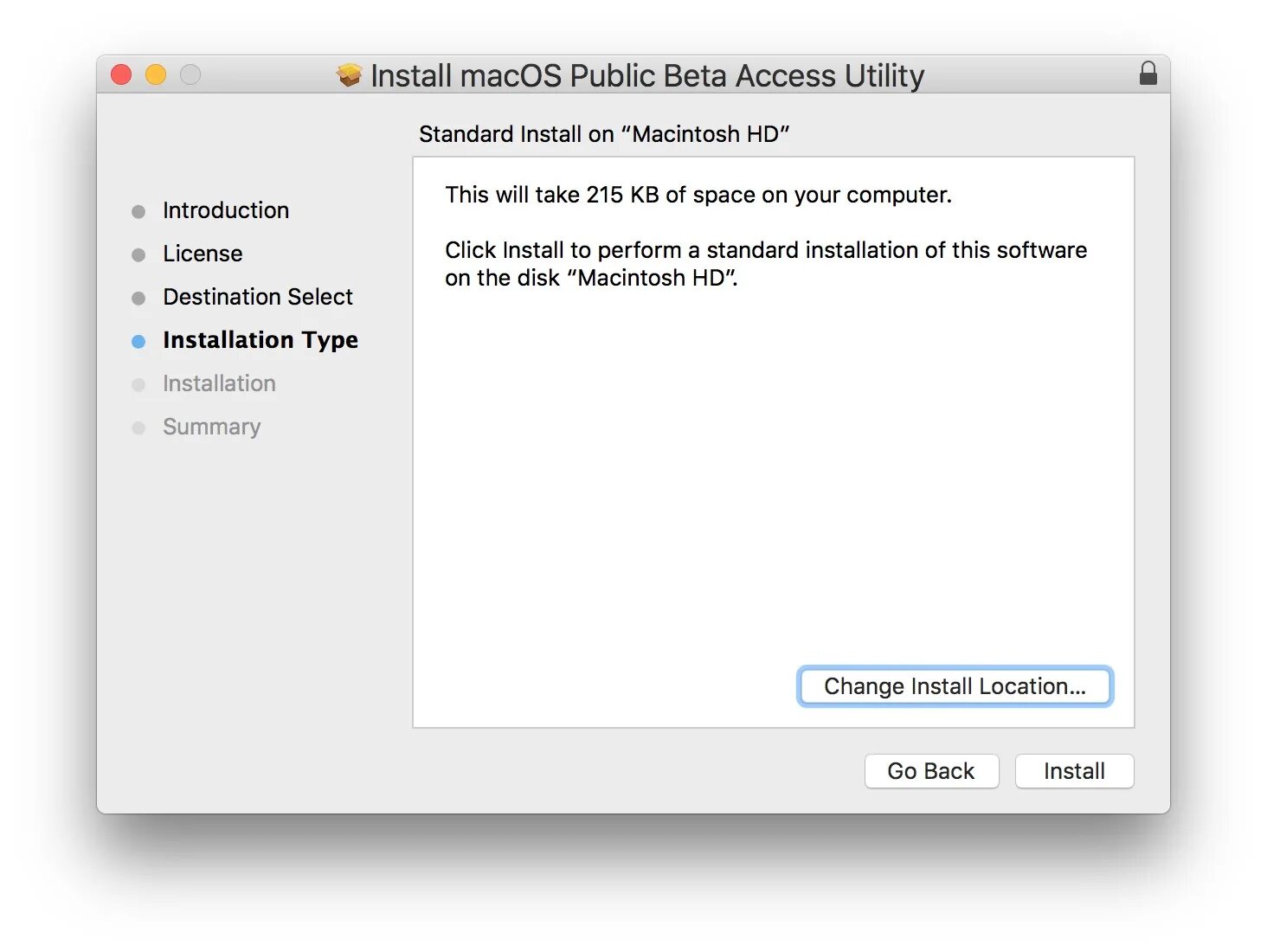
Task: Start the installation with the Install button
Action: point(1073,771)
